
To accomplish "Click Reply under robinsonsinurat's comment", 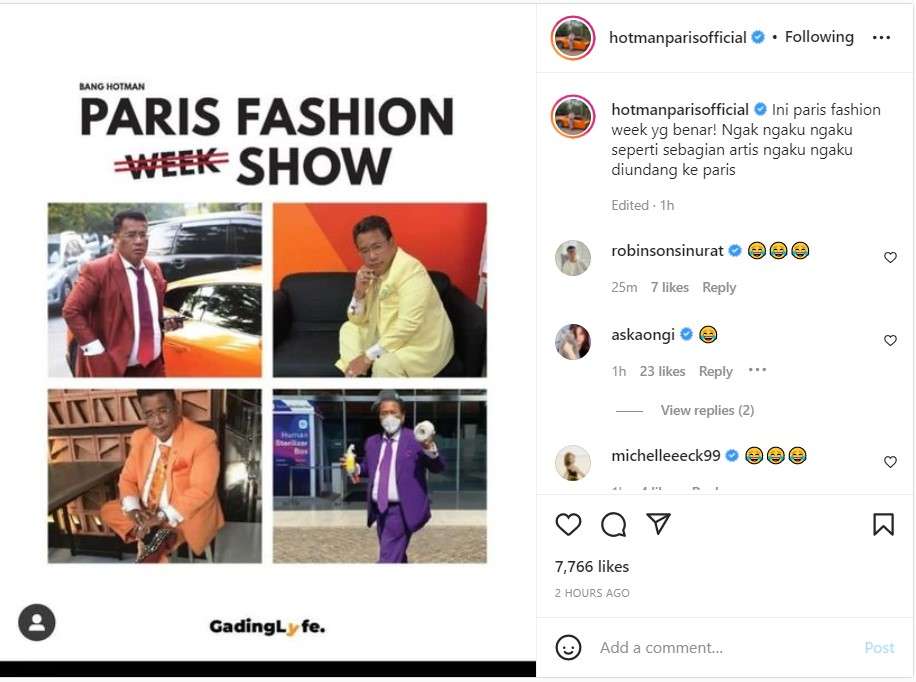I will tap(719, 287).
